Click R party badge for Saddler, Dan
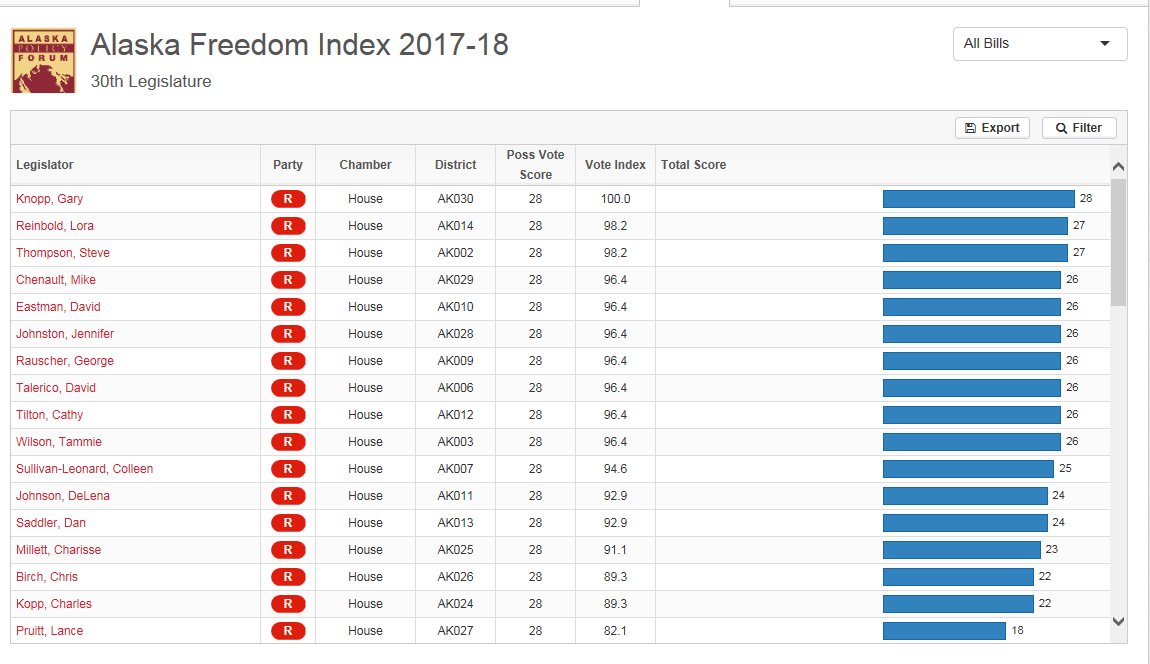Image resolution: width=1150 pixels, height=664 pixels. pos(288,523)
